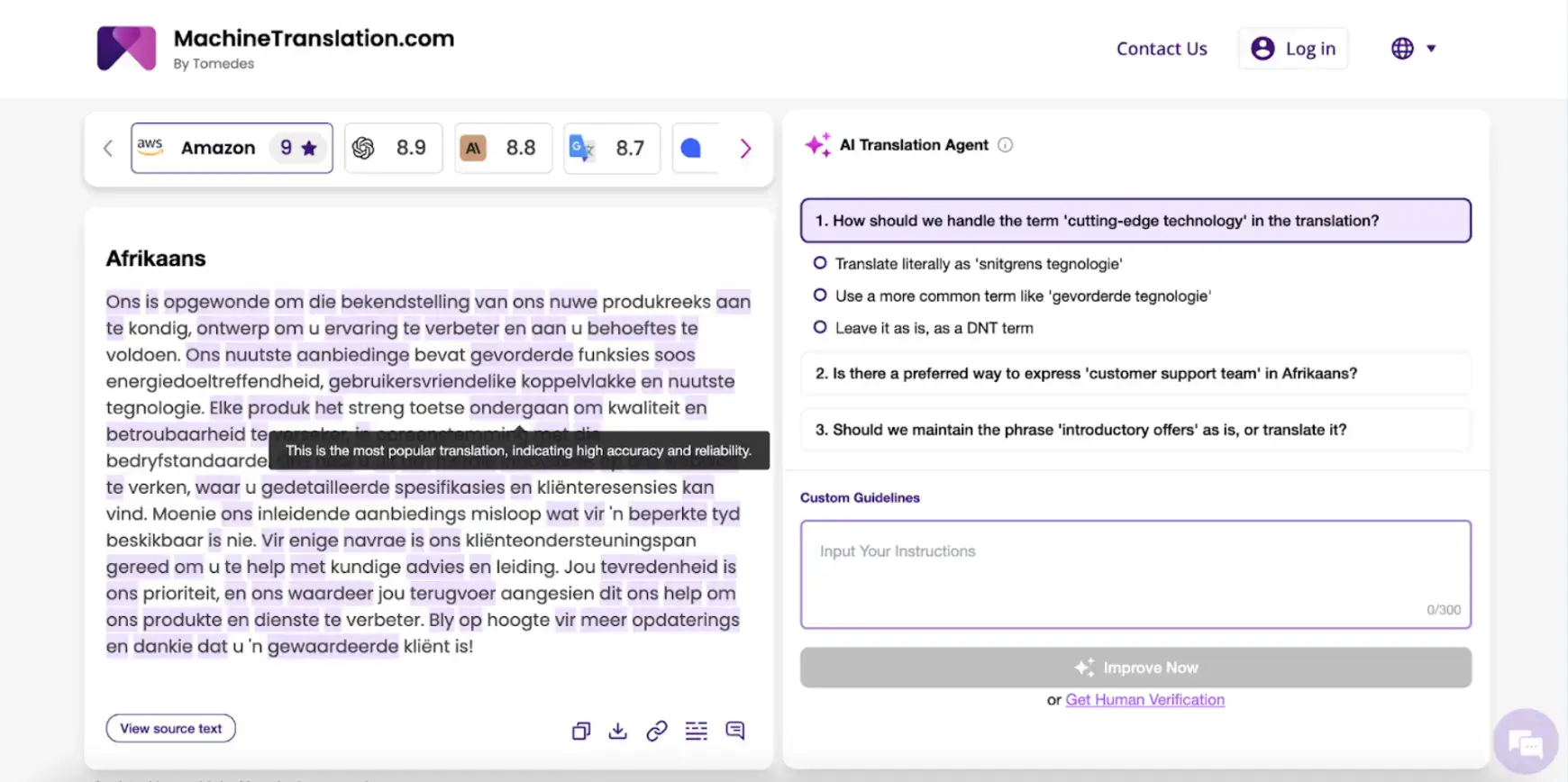Click the 'By Tomedes' subtitle
This screenshot has height=782, width=1568.
[214, 64]
